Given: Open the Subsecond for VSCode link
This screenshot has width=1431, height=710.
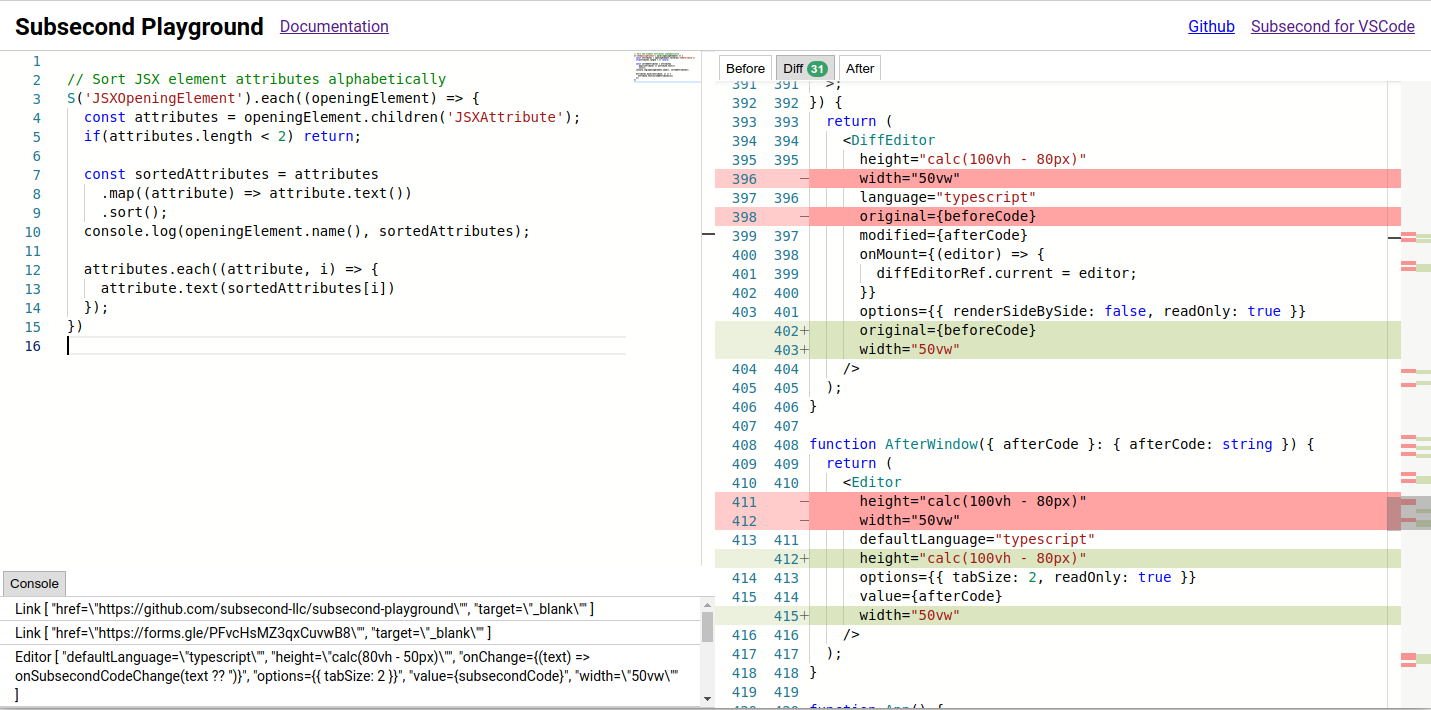Looking at the screenshot, I should [x=1333, y=27].
